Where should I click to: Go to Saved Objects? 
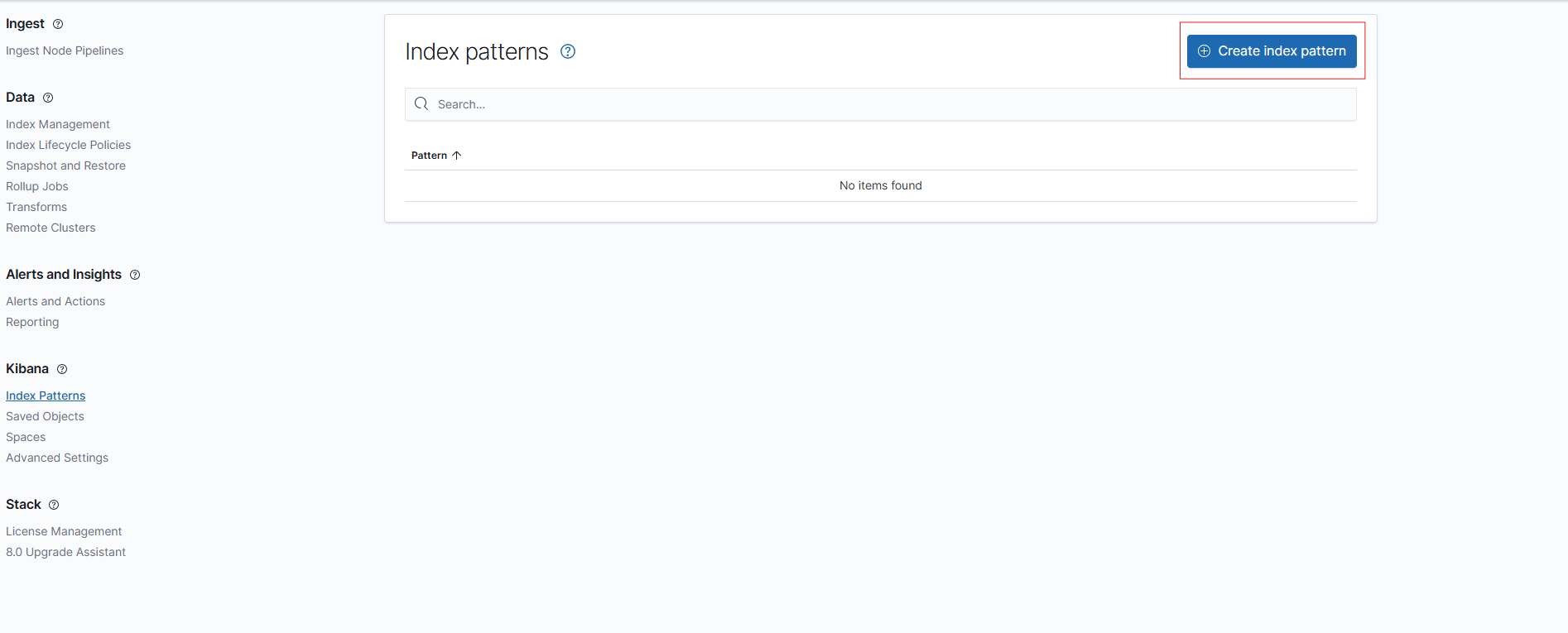tap(45, 416)
